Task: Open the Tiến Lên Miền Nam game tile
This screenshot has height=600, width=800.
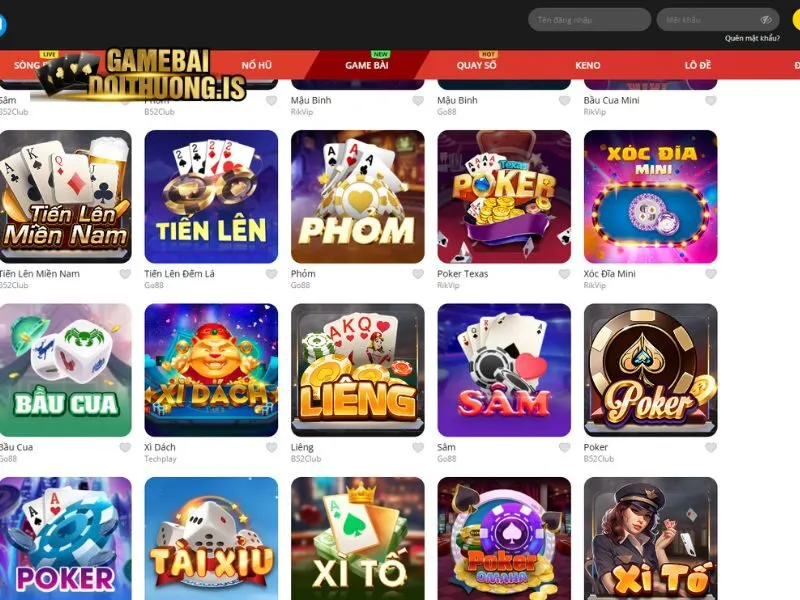Action: coord(65,197)
